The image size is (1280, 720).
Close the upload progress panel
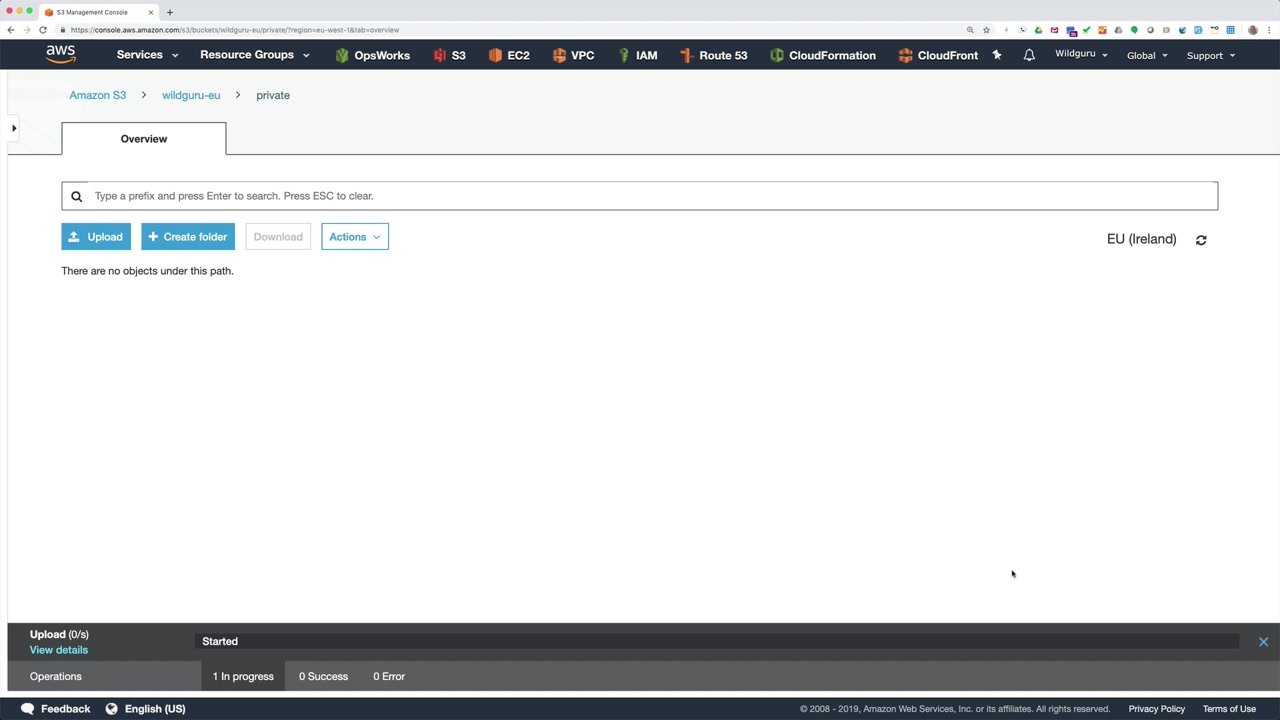click(1263, 642)
